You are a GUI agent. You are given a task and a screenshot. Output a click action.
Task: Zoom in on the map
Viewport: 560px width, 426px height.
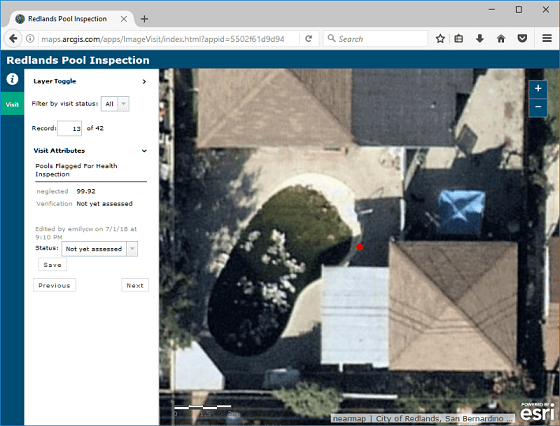coord(538,89)
